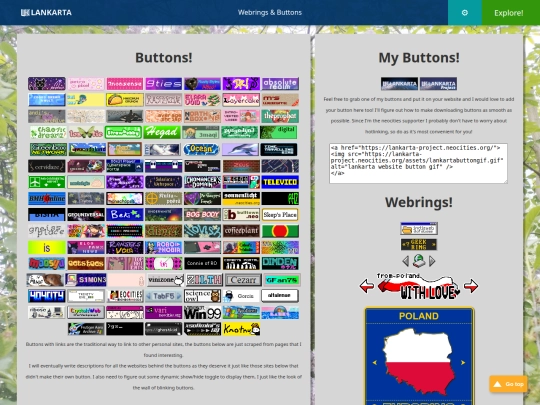Click the orange Go top button

pos(508,384)
